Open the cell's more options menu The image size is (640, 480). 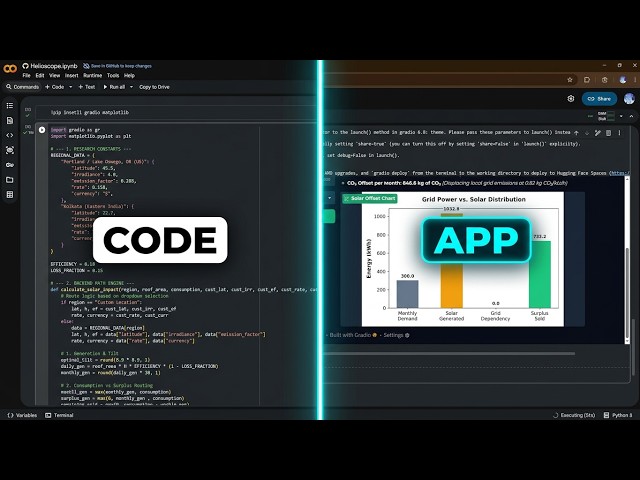(x=619, y=133)
